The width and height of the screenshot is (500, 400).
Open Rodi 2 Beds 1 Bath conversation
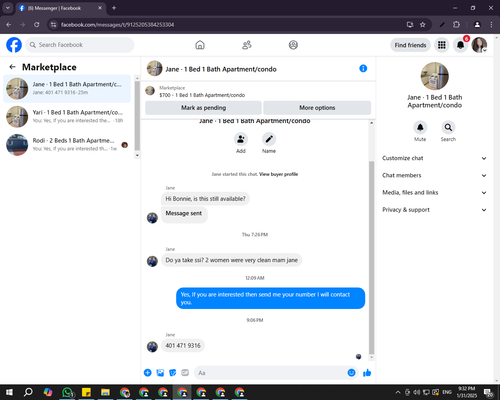click(67, 145)
